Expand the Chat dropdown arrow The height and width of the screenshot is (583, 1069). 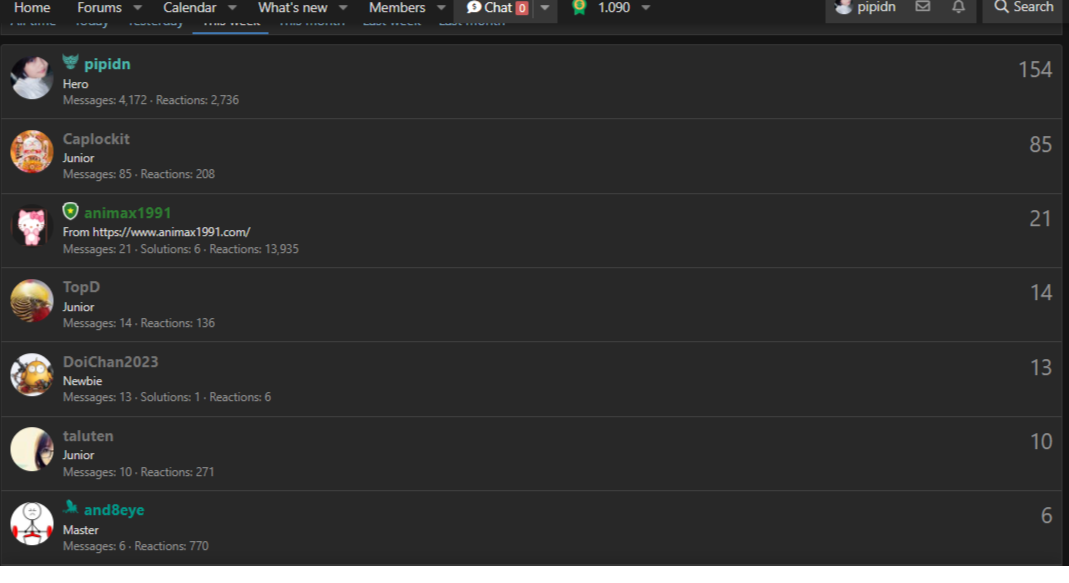[545, 8]
